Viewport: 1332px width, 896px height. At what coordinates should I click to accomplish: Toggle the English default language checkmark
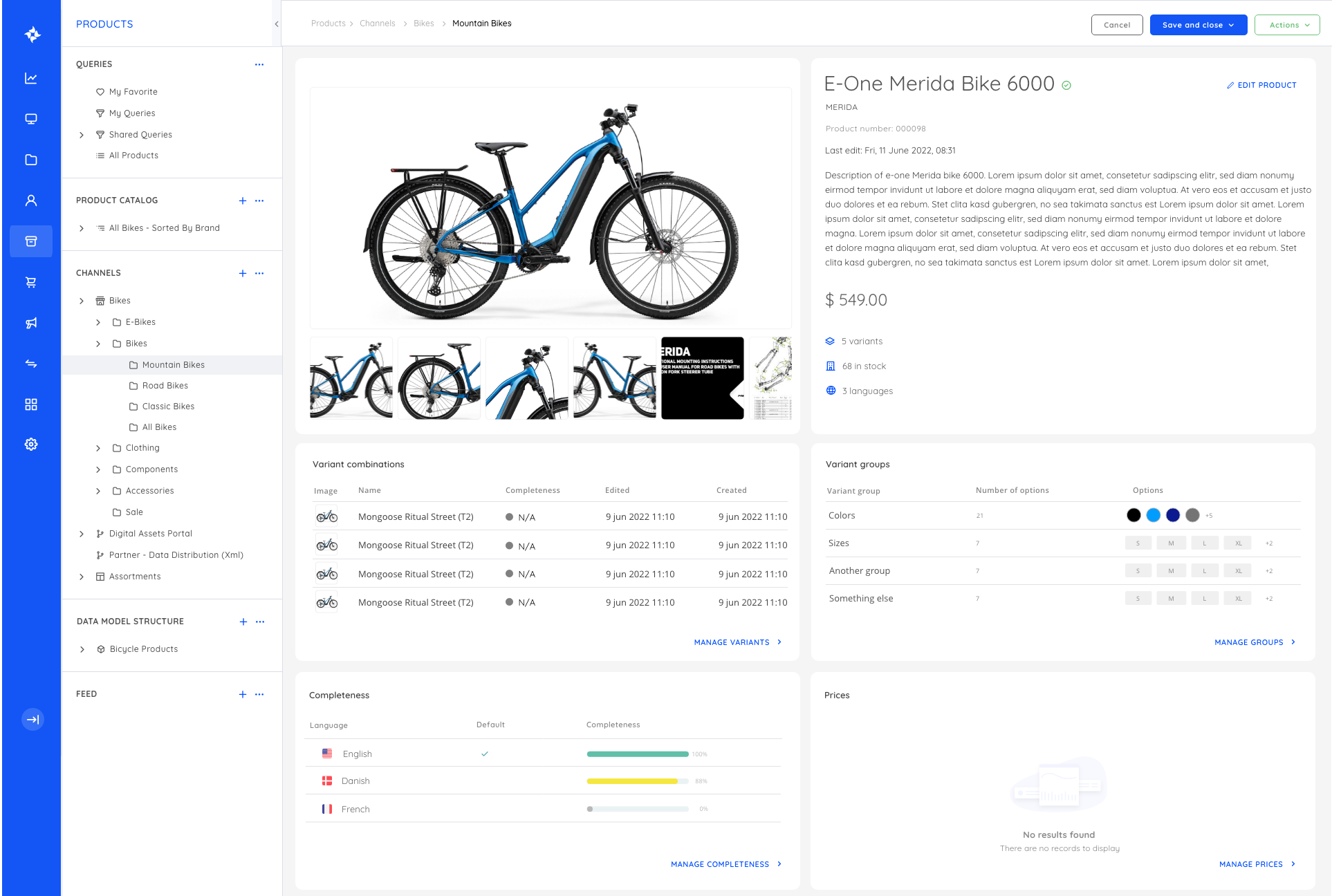pyautogui.click(x=485, y=754)
